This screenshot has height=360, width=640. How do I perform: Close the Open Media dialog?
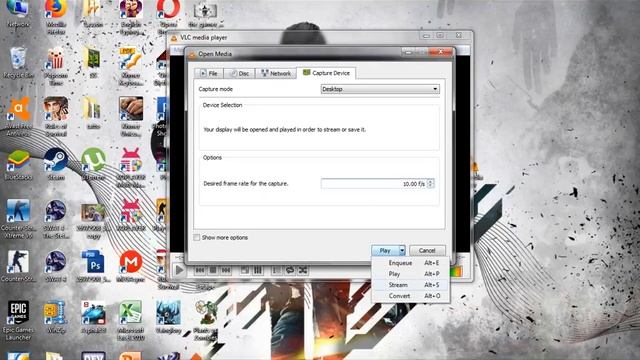(x=441, y=52)
